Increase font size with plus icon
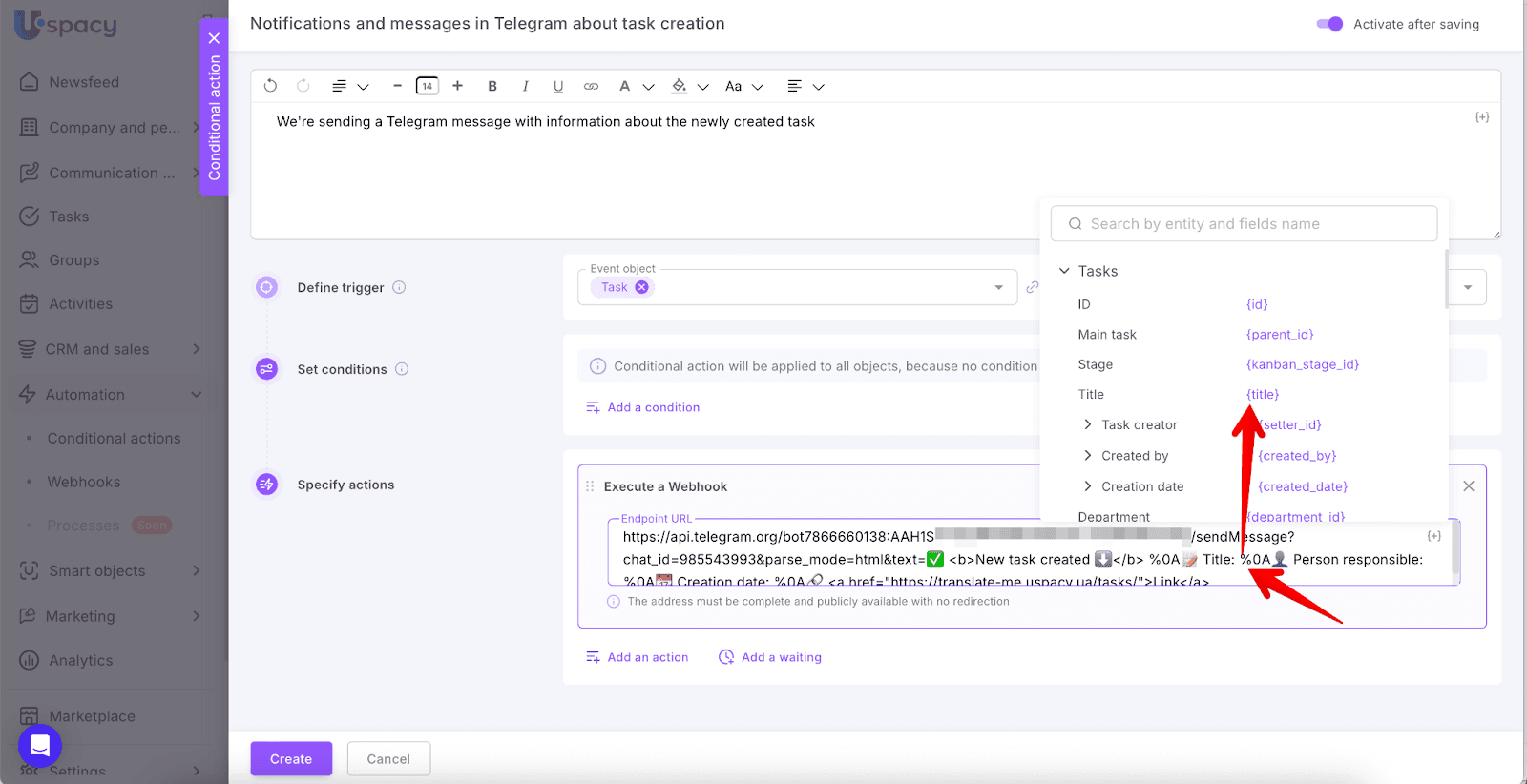 point(458,86)
